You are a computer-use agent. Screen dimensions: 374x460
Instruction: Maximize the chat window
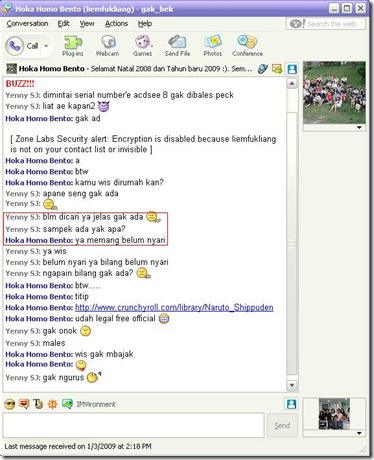[347, 8]
